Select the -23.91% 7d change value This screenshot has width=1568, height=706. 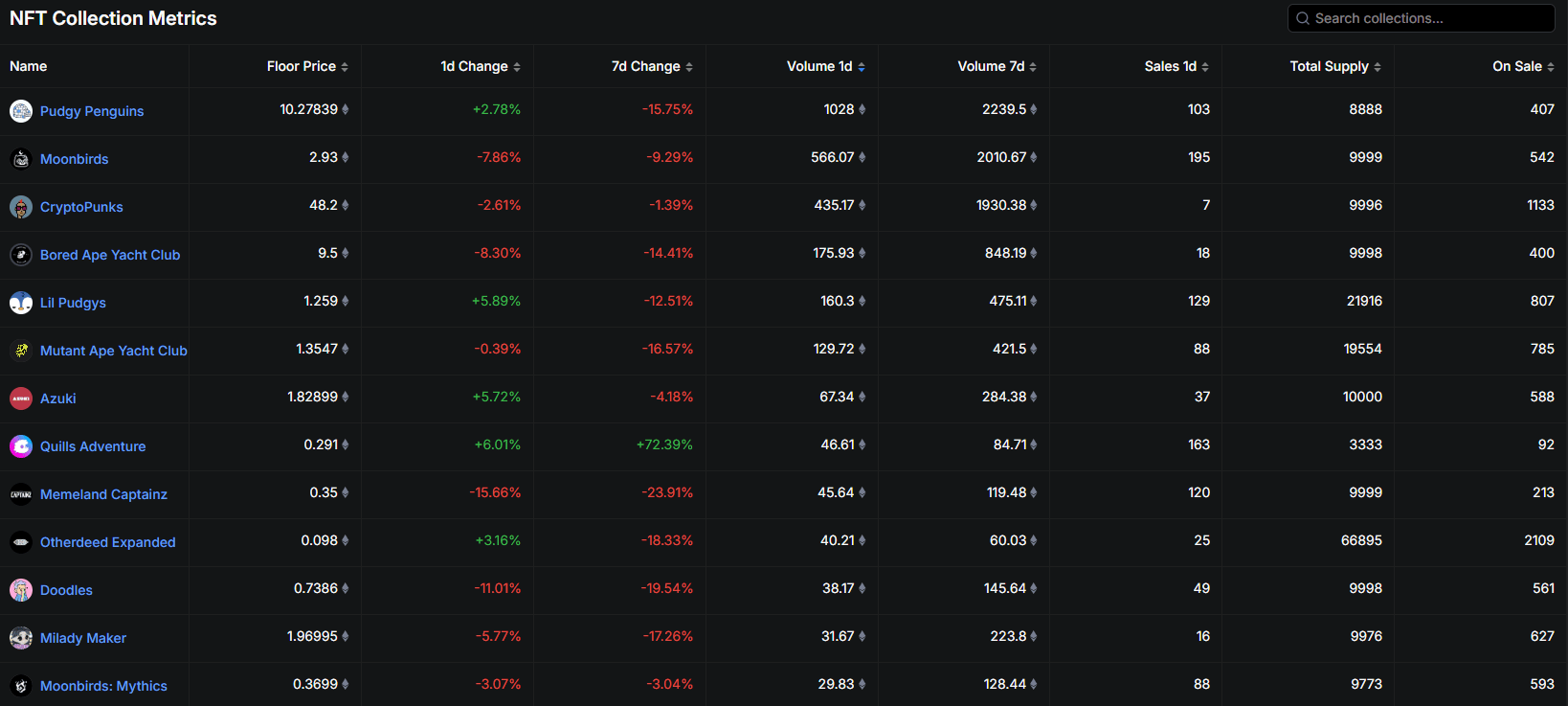(x=667, y=492)
